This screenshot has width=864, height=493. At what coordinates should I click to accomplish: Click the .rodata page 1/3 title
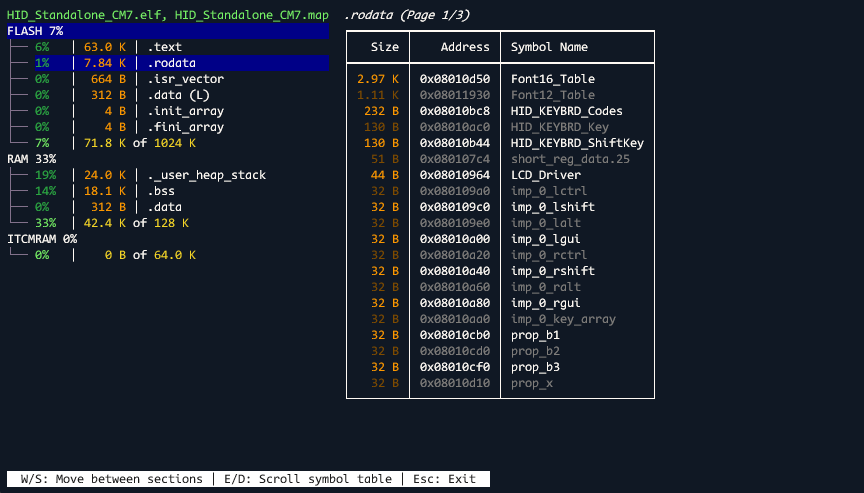[x=406, y=15]
